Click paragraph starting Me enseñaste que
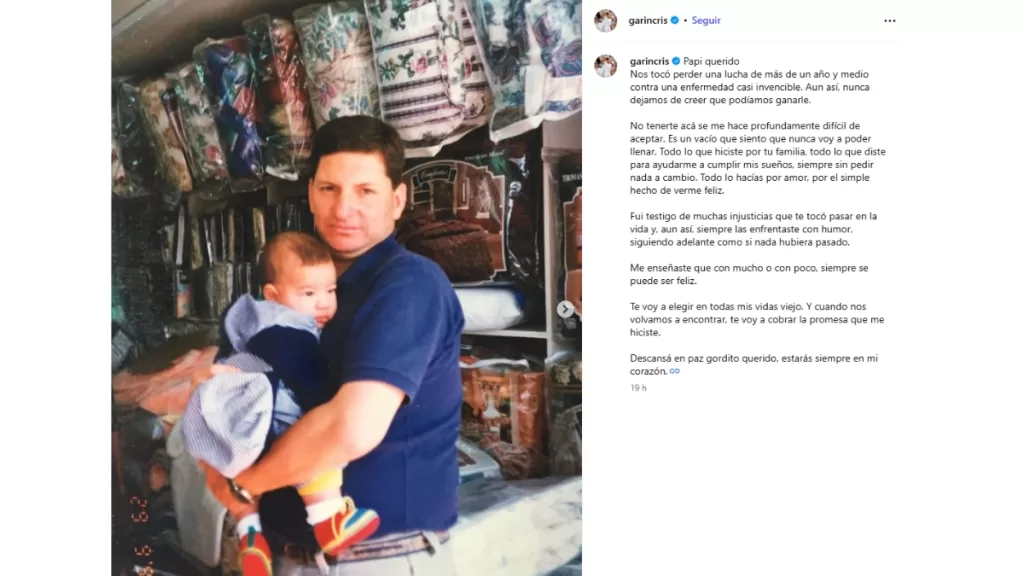This screenshot has width=1024, height=576. (x=749, y=274)
